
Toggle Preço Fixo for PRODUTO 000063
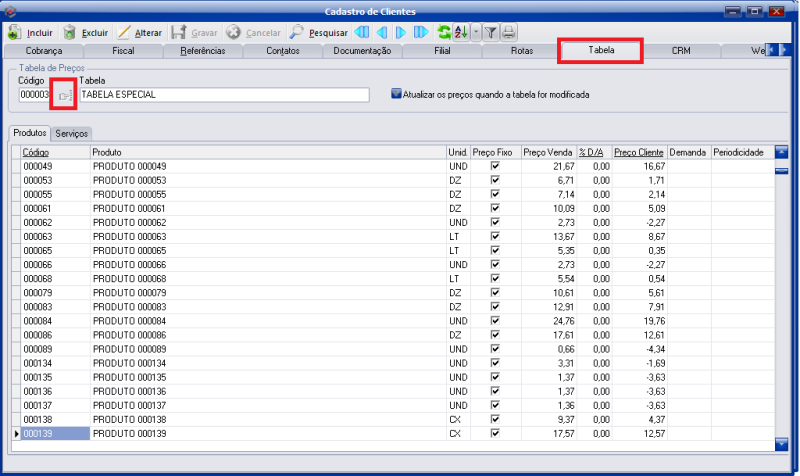point(495,236)
